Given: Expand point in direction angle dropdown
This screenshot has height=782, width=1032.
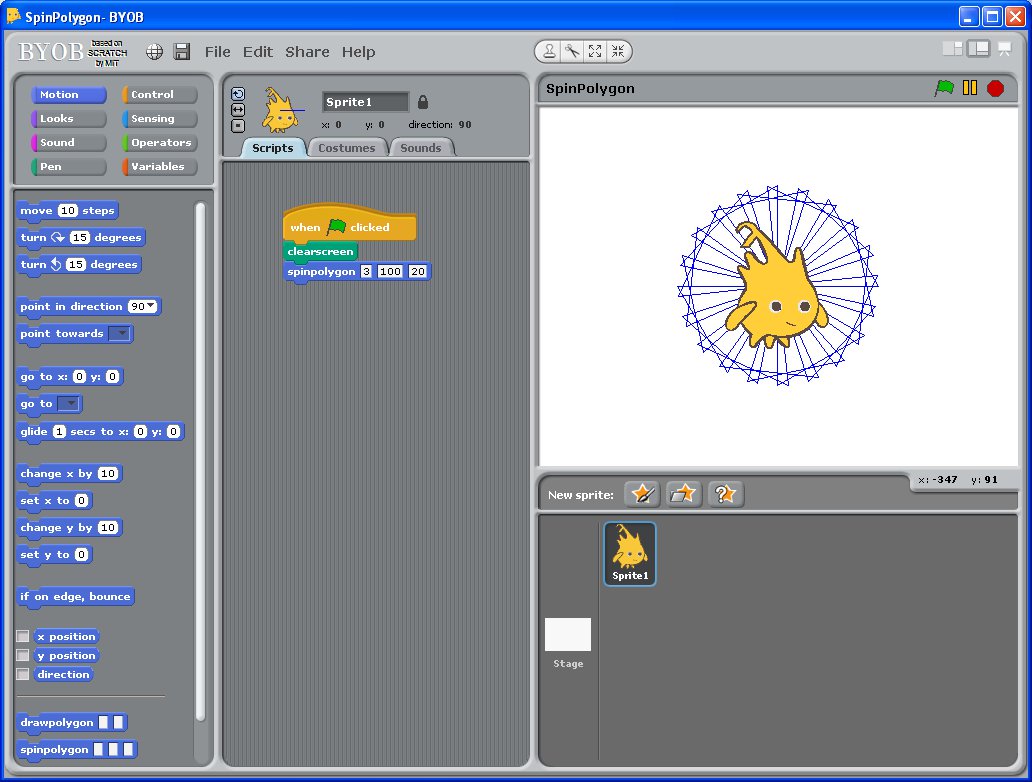Looking at the screenshot, I should pos(152,306).
